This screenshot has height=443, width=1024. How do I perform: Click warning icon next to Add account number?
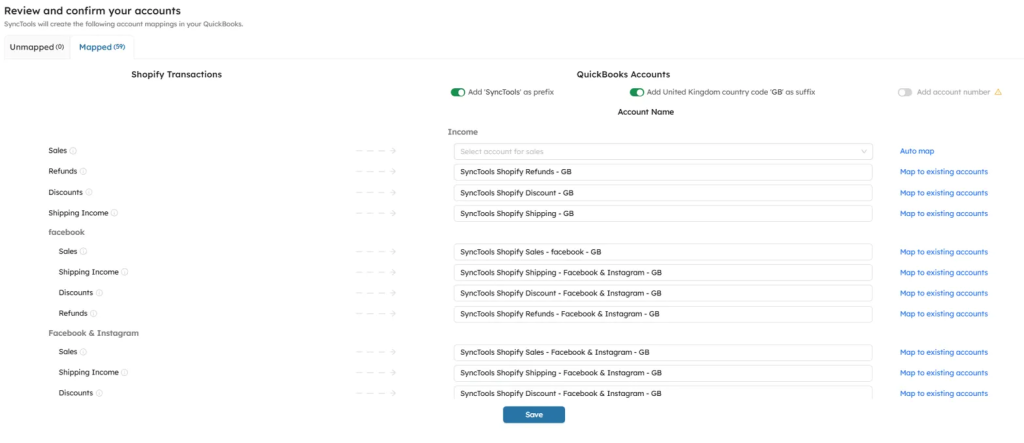pyautogui.click(x=998, y=92)
